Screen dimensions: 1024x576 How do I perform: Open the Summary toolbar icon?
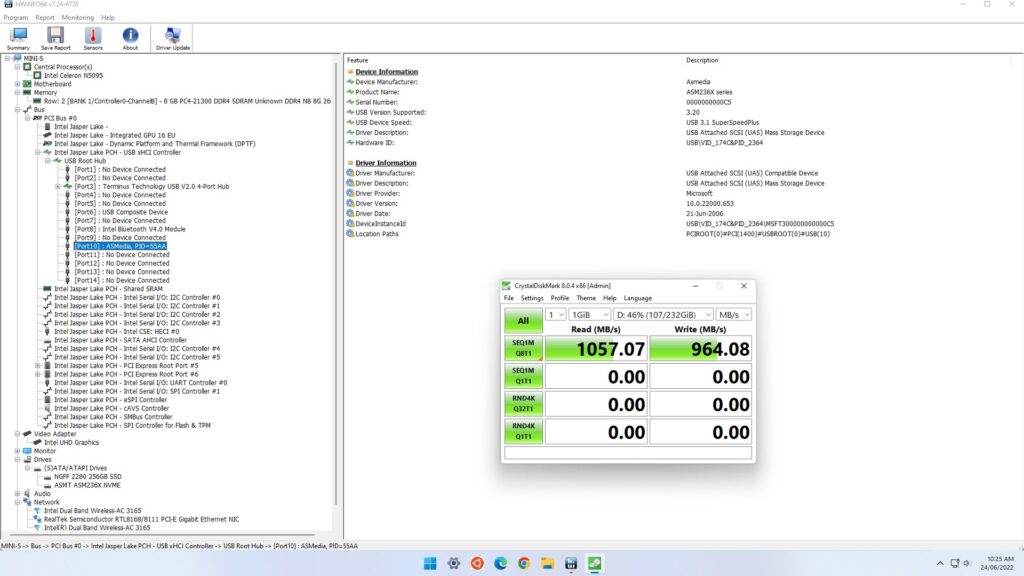(18, 38)
